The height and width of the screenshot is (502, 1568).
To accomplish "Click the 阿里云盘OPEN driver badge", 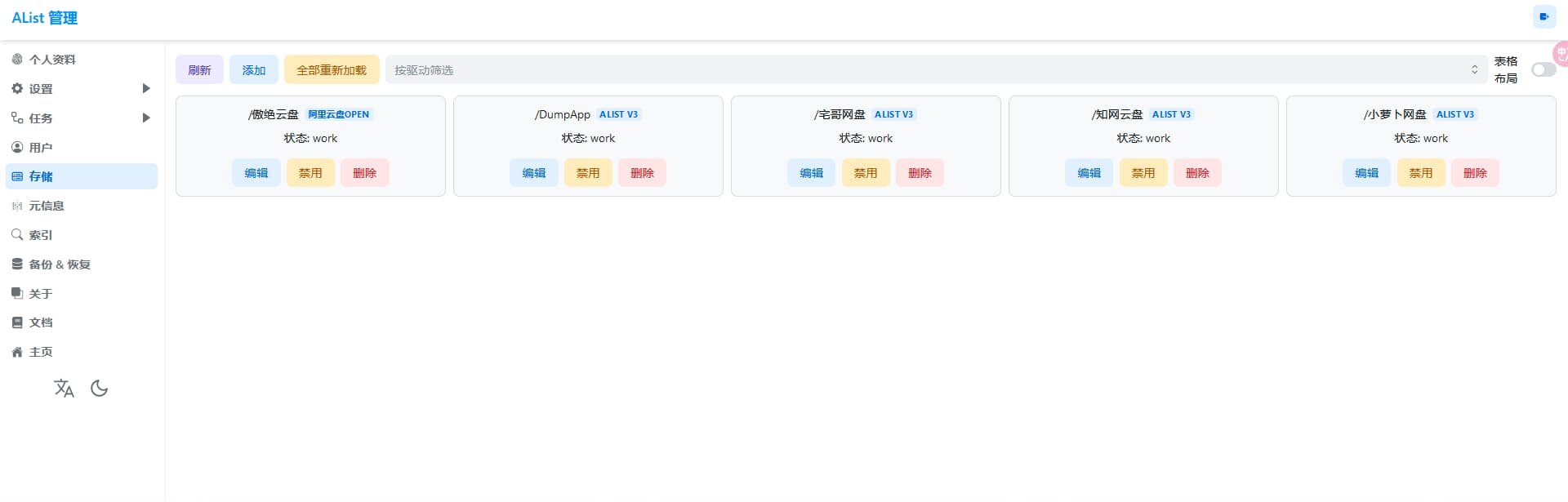I will pyautogui.click(x=339, y=114).
